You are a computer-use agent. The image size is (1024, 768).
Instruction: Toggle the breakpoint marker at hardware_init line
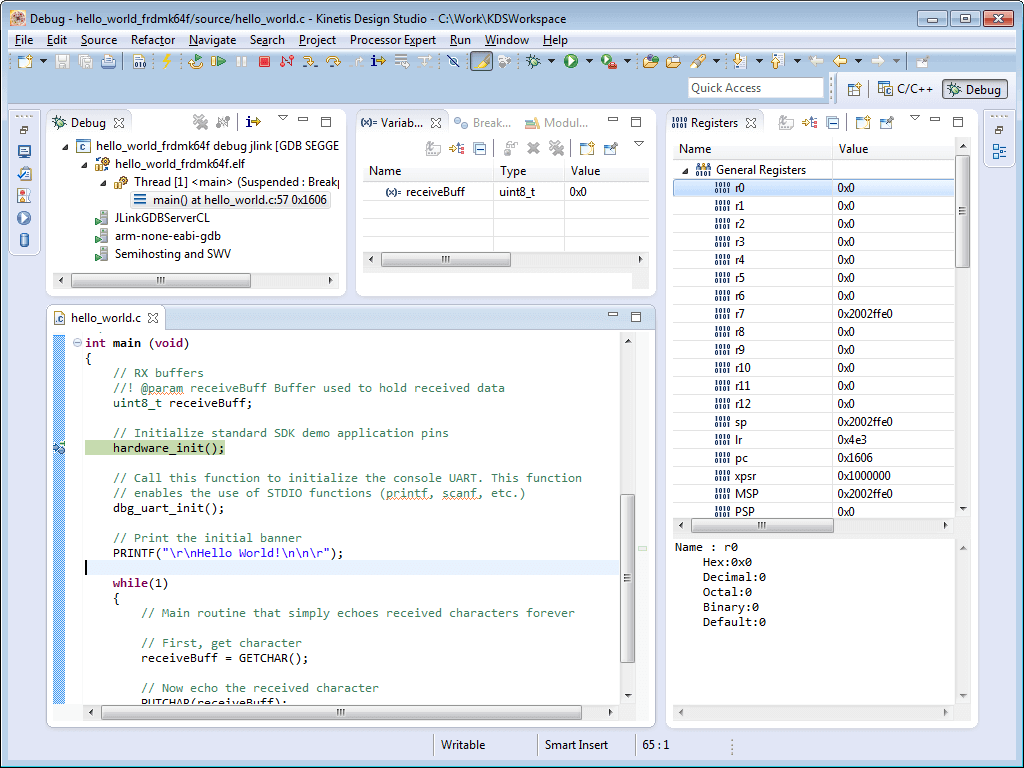pos(59,449)
